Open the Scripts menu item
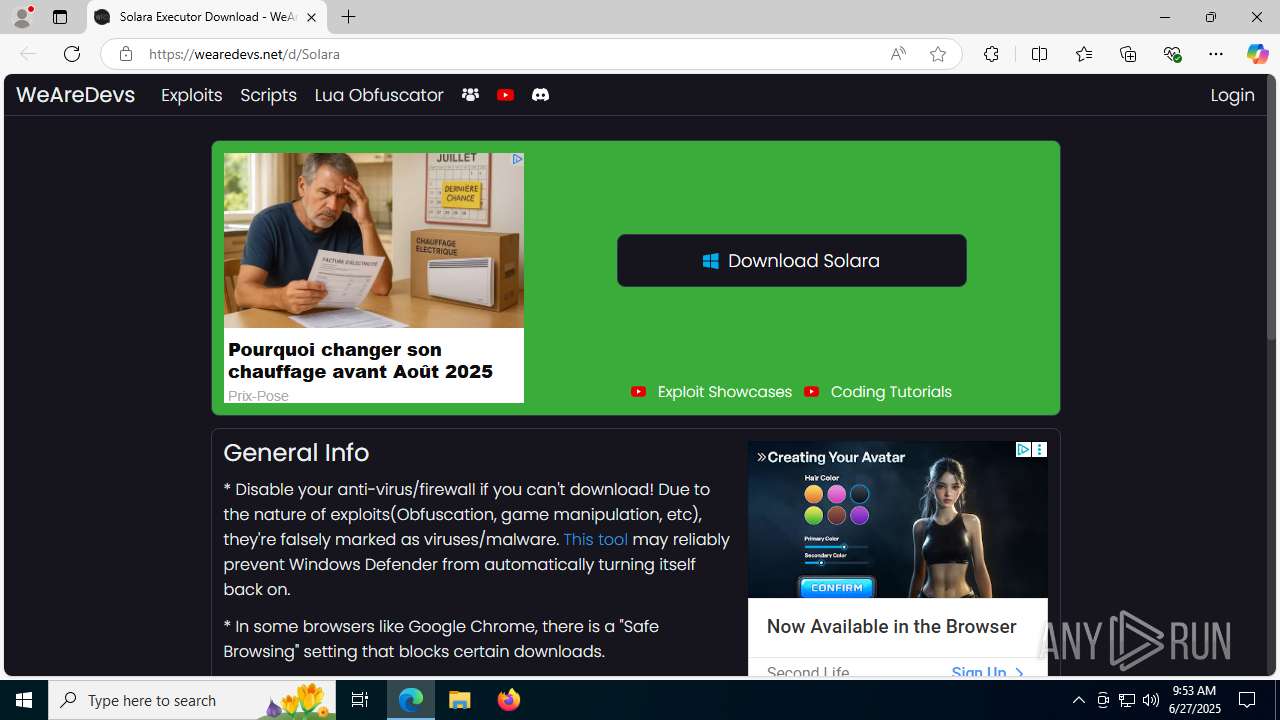 point(268,95)
